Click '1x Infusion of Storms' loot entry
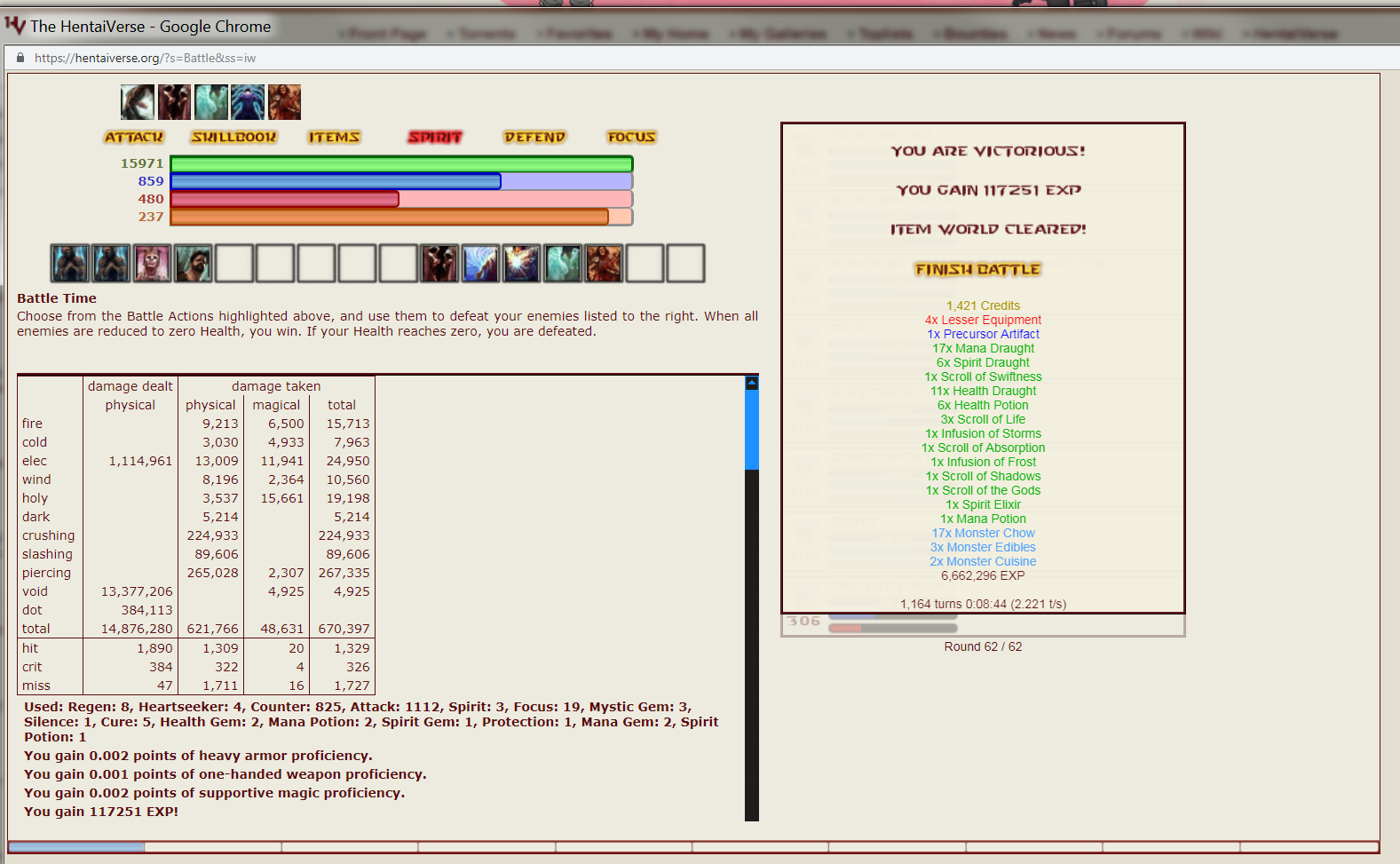 983,433
